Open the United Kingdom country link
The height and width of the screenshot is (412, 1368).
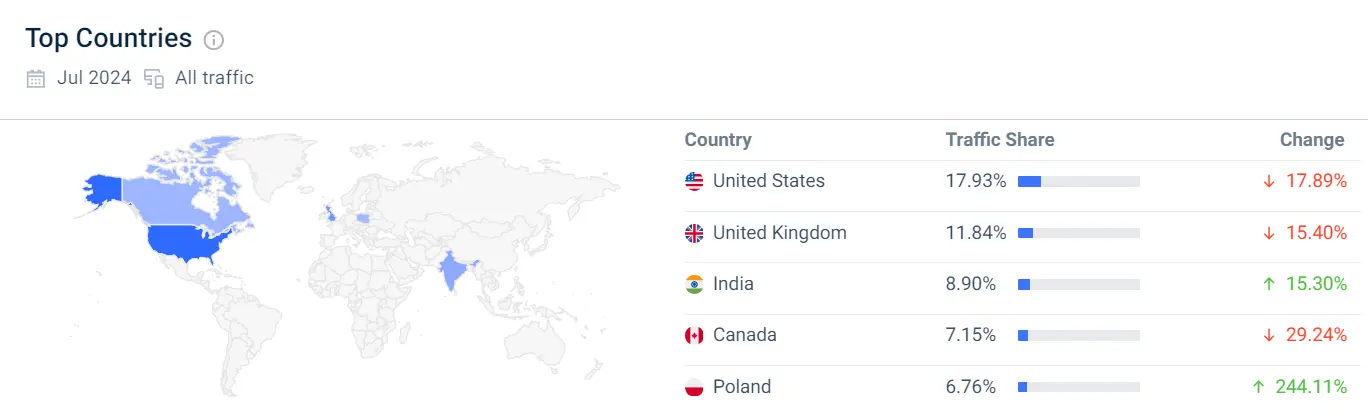coord(779,233)
